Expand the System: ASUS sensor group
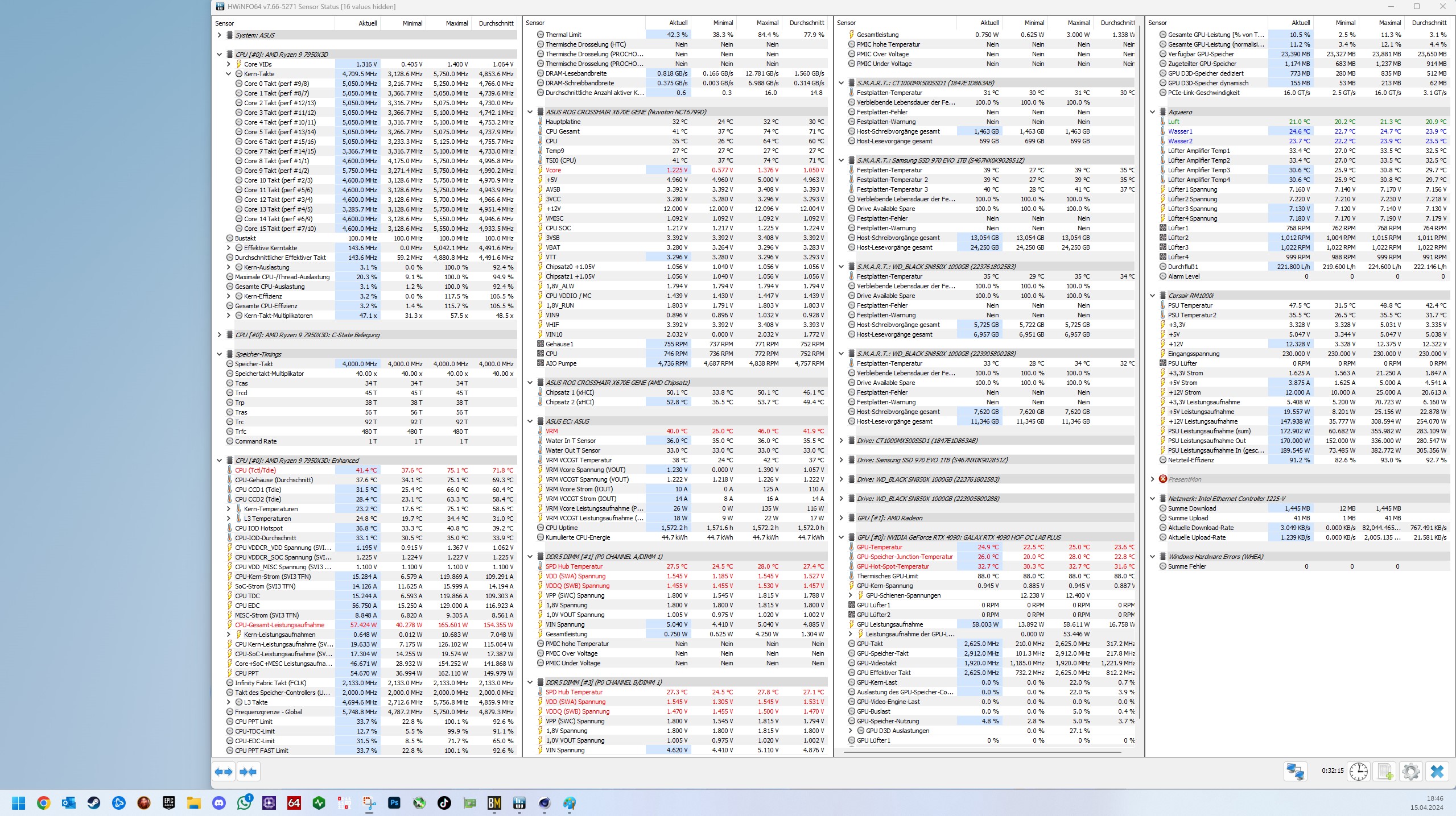The image size is (1456, 816). 220,35
